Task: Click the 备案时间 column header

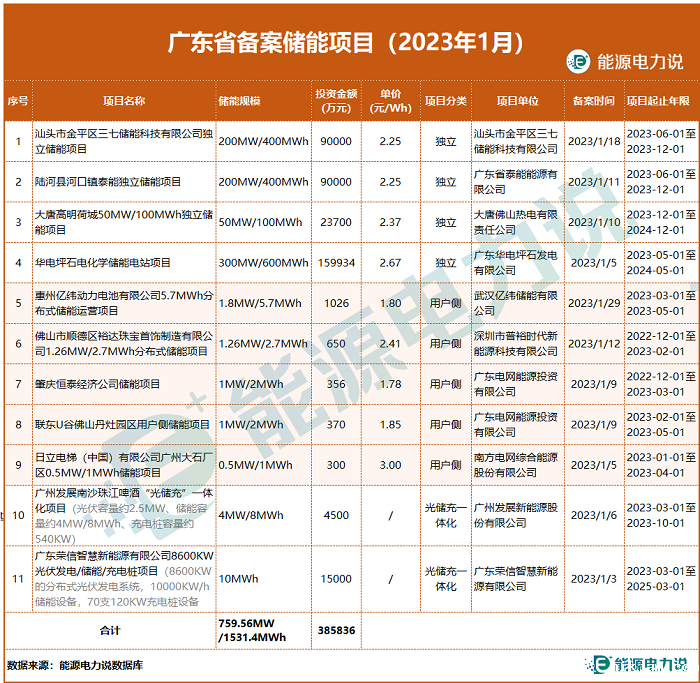Action: (x=594, y=102)
